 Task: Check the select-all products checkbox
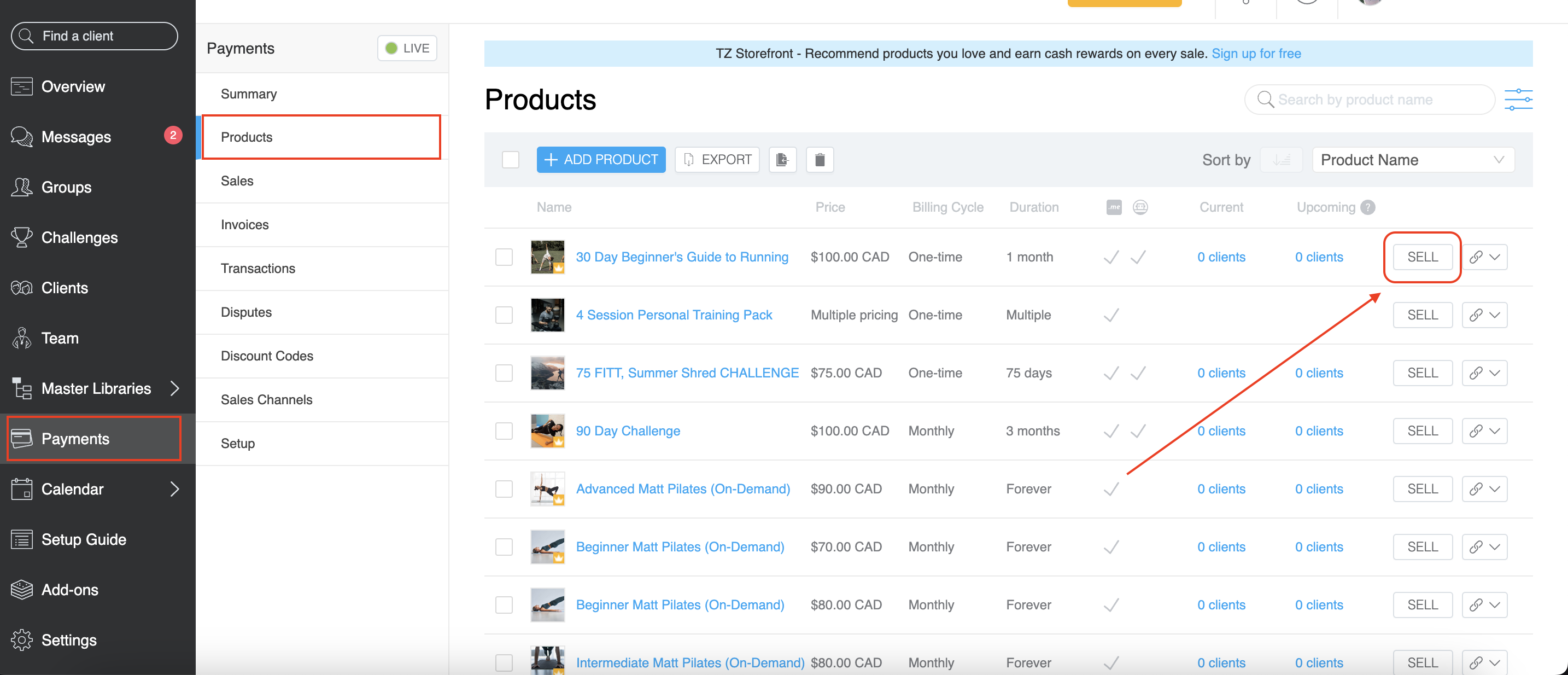(x=510, y=160)
